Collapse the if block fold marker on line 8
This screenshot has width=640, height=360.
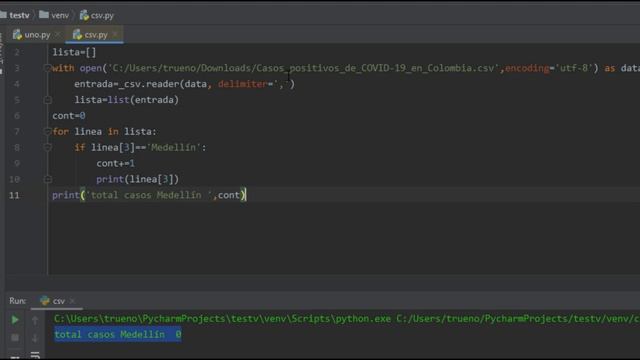point(47,147)
